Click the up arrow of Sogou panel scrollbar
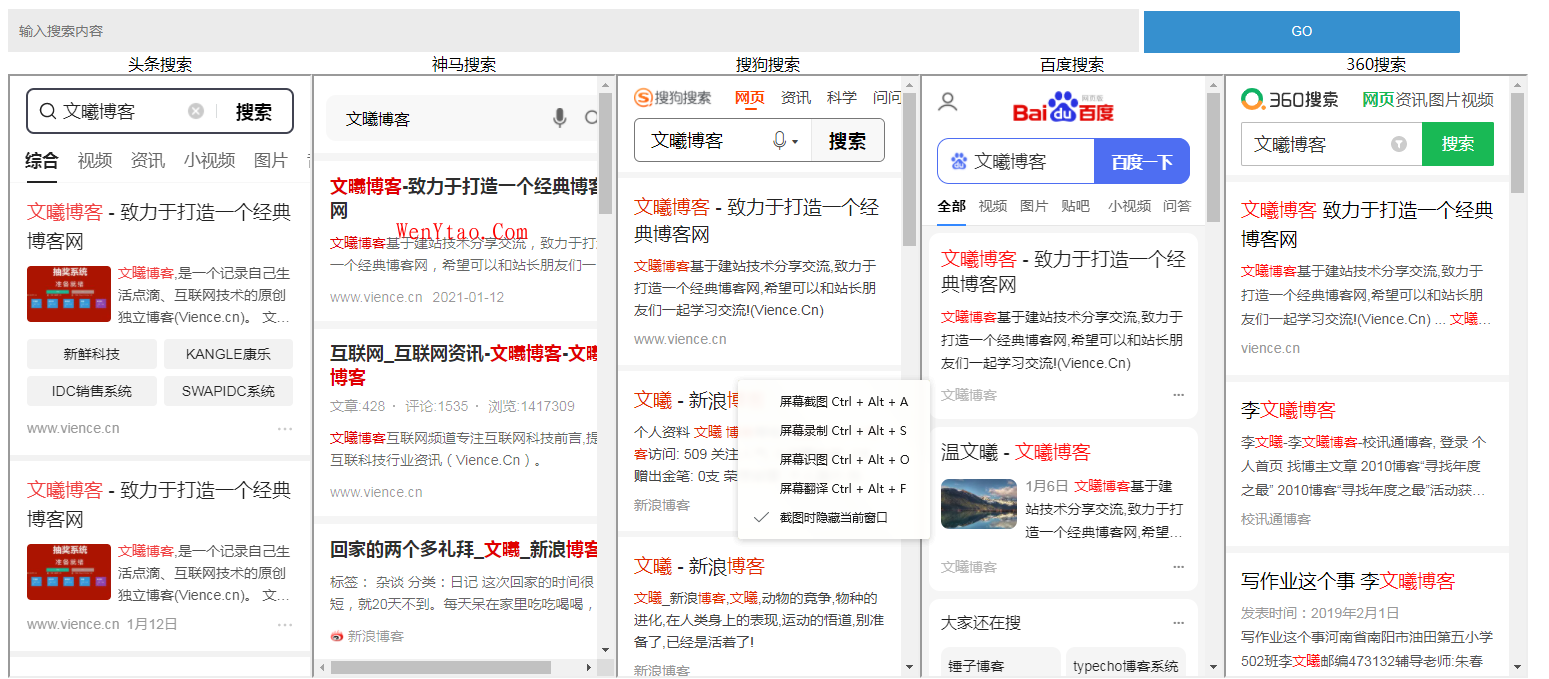Image resolution: width=1549 pixels, height=679 pixels. [x=909, y=85]
